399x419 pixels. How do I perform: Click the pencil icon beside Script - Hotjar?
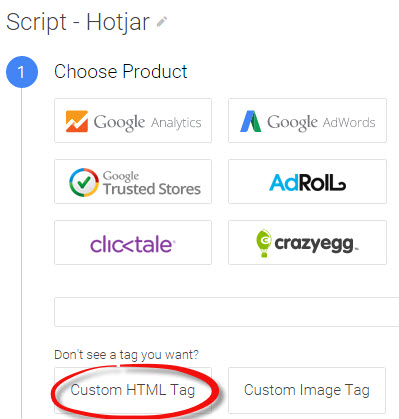click(162, 22)
